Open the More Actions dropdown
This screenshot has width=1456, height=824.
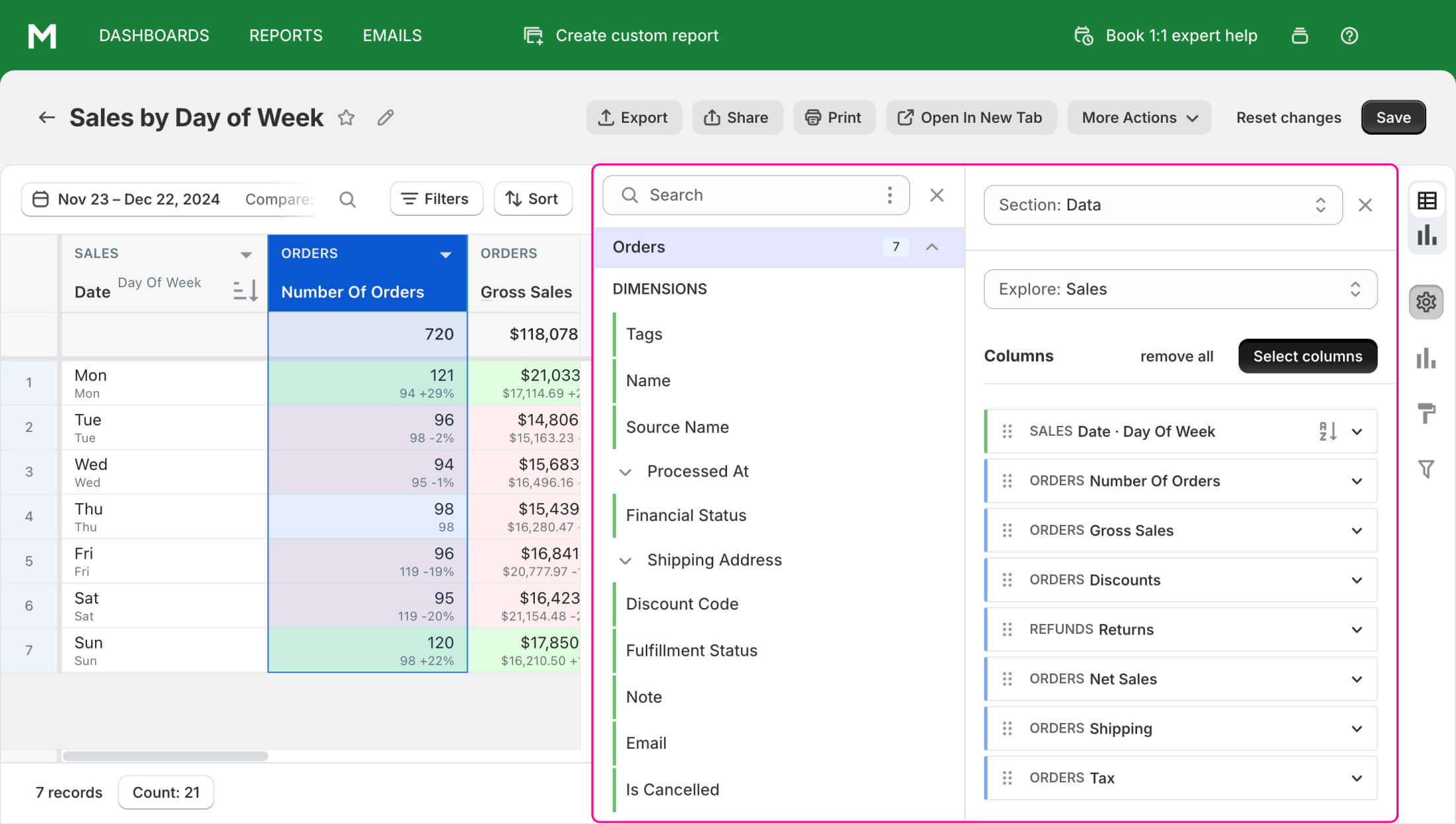(1139, 118)
